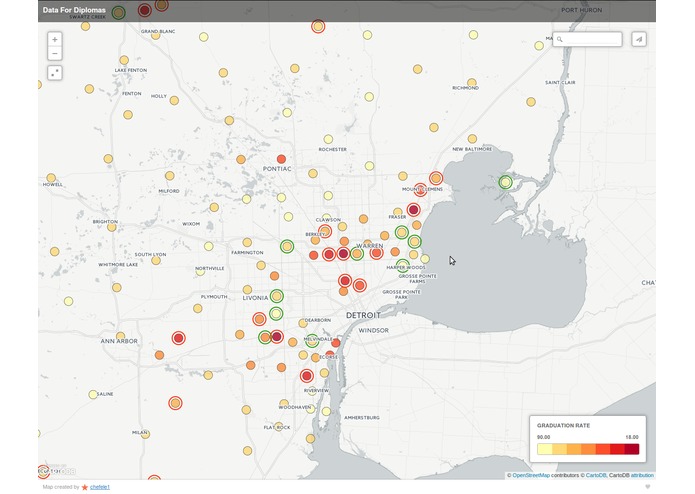Open the chefele1 author link
The width and height of the screenshot is (695, 494).
click(100, 487)
